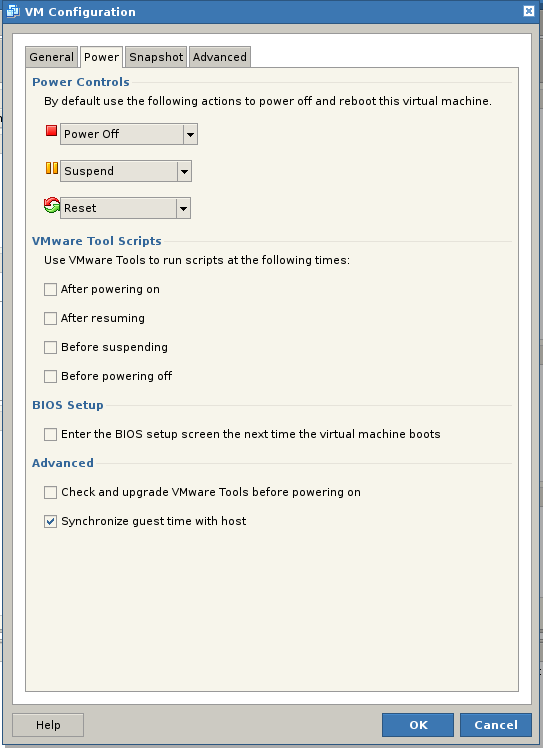Click the green and red Reset icon

52,206
